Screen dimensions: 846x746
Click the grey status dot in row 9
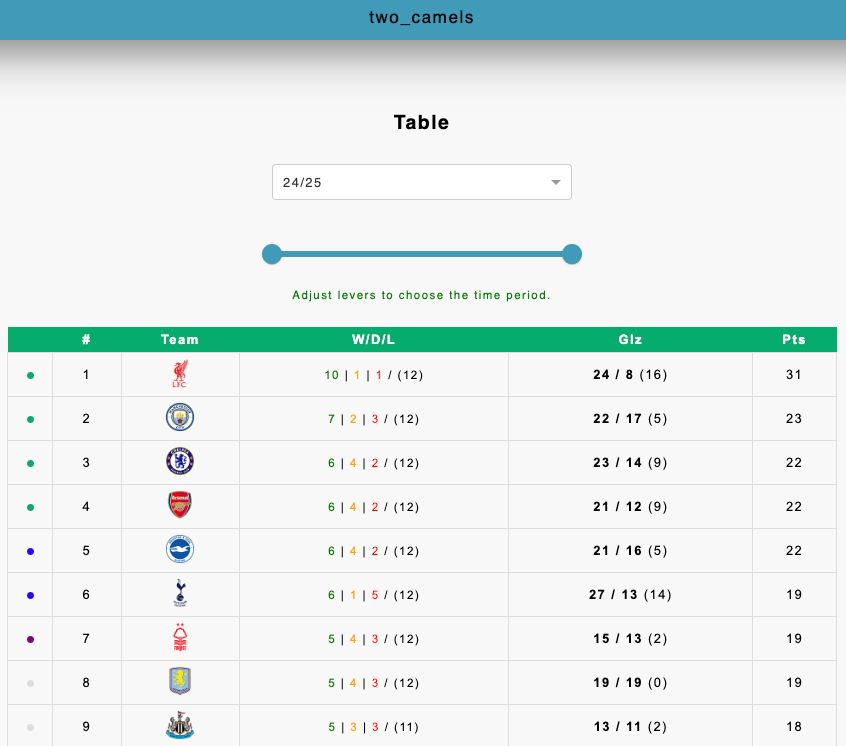[30, 727]
